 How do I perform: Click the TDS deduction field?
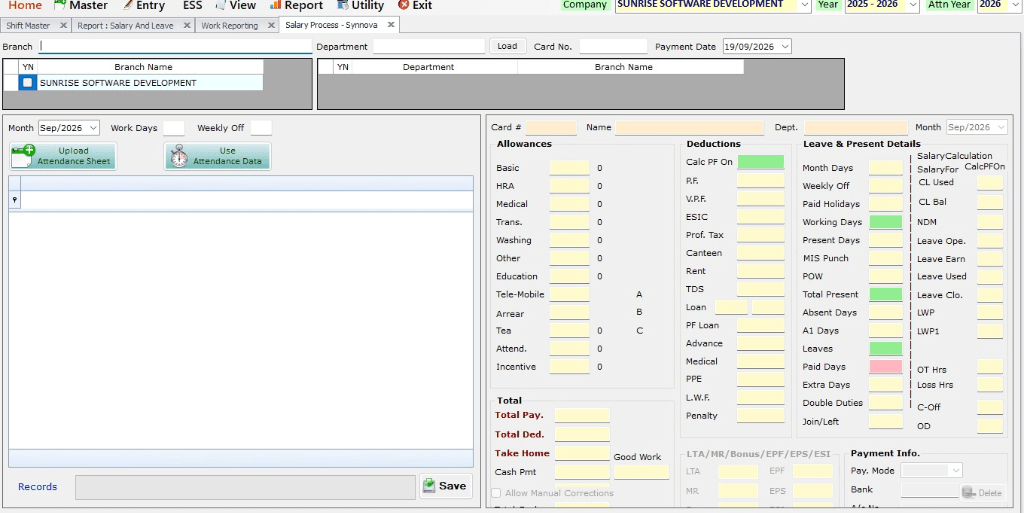coord(761,289)
